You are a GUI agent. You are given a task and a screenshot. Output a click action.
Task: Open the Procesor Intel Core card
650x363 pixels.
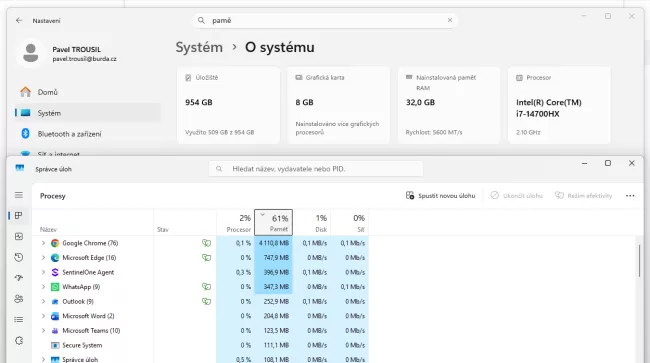pos(559,105)
